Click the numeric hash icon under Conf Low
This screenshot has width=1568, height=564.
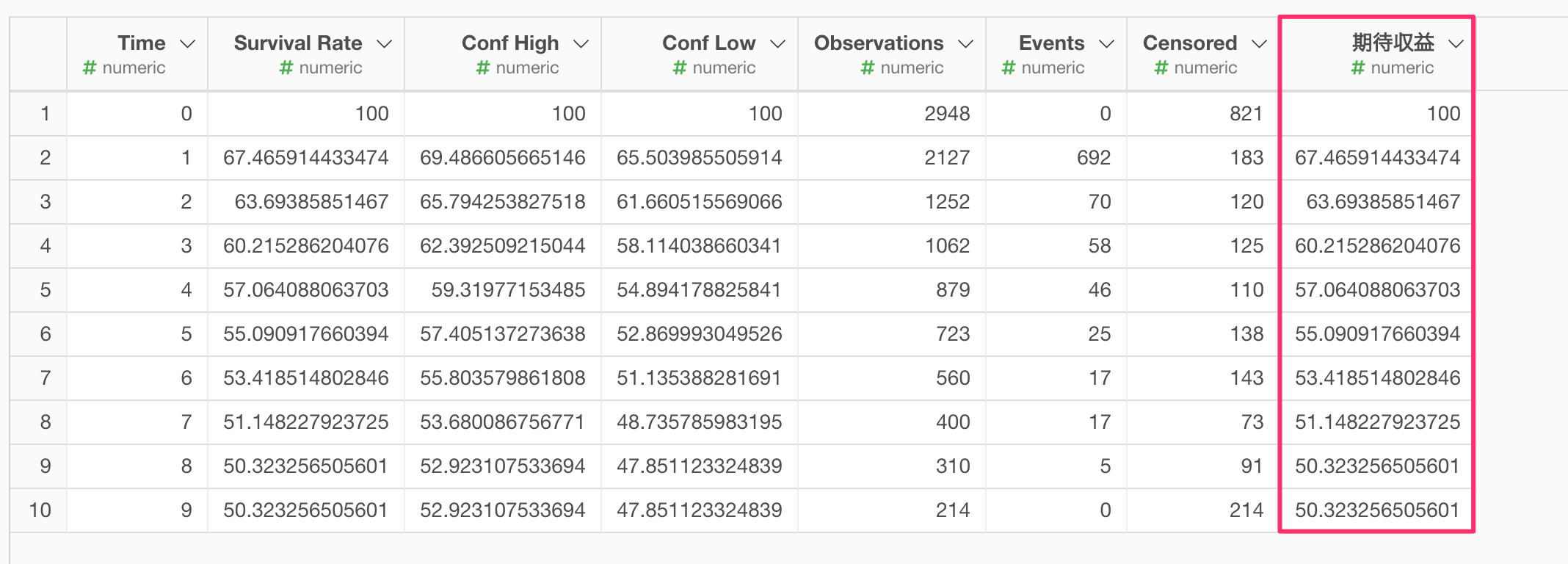[x=680, y=68]
